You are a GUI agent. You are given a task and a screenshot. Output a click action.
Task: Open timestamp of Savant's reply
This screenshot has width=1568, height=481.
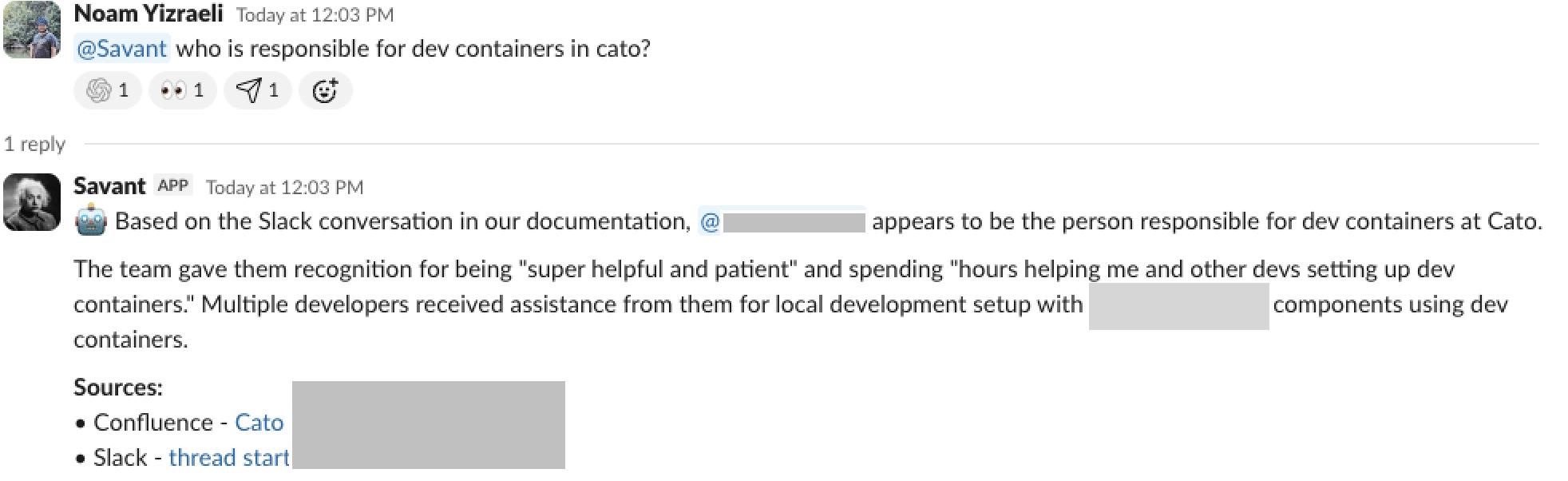pos(284,187)
